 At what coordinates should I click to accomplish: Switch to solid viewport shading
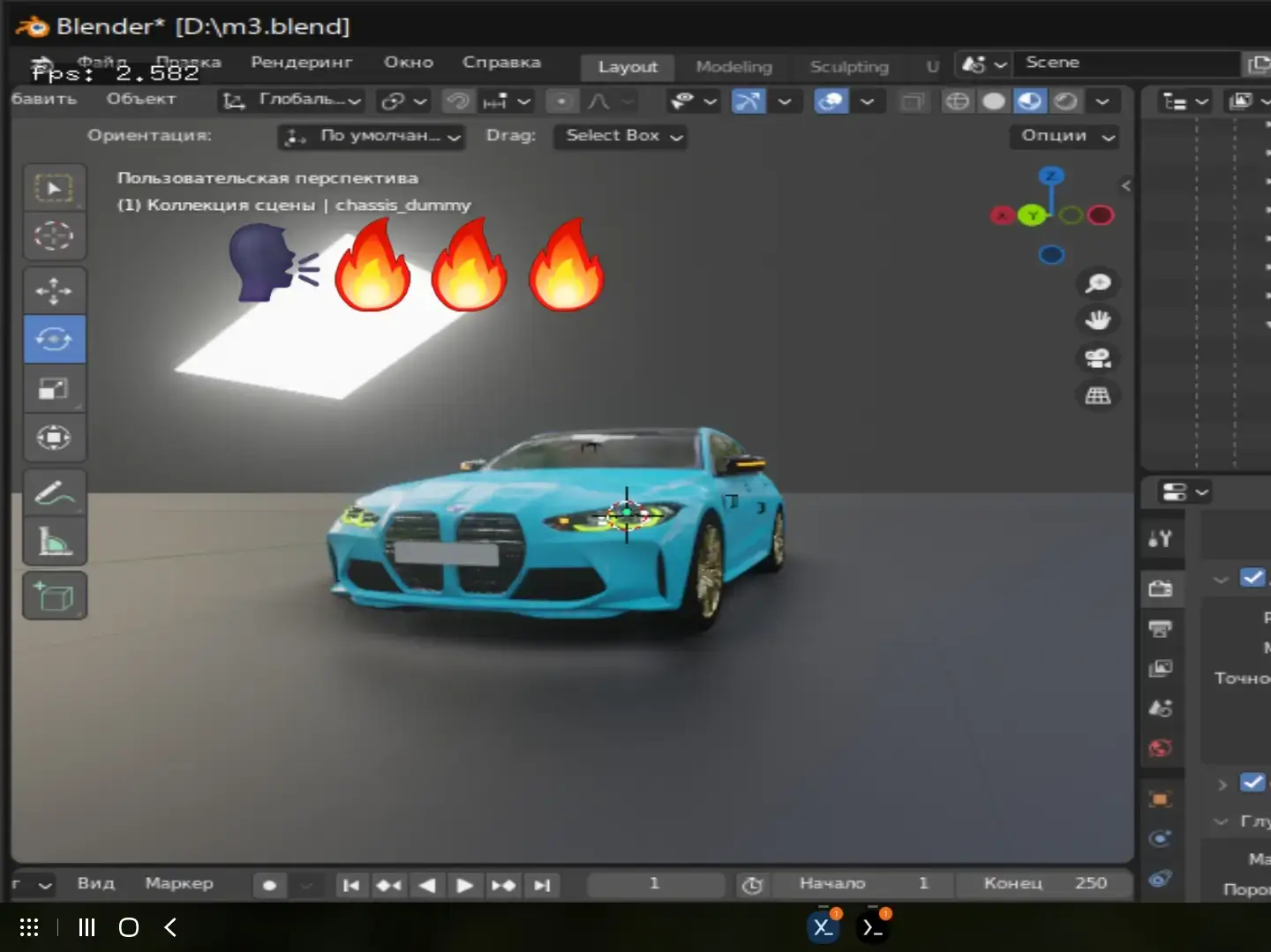click(993, 101)
